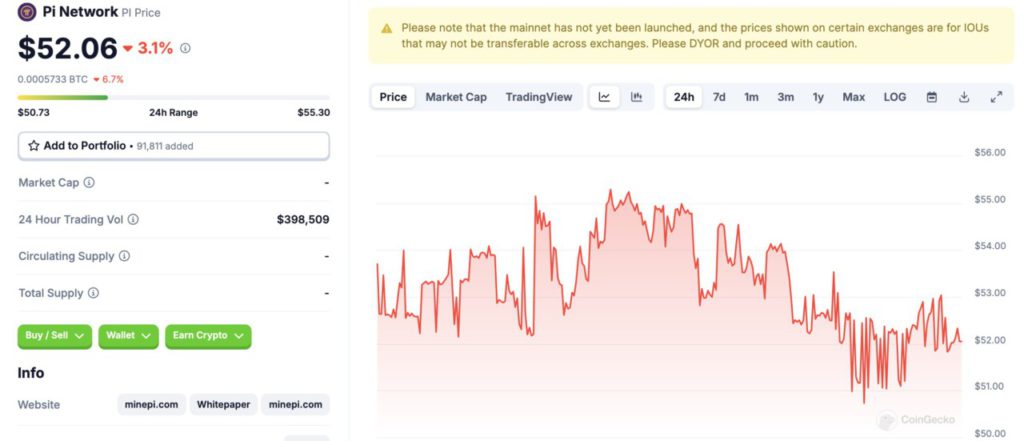1024x441 pixels.
Task: Open the Buy / Sell dropdown
Action: 55,336
